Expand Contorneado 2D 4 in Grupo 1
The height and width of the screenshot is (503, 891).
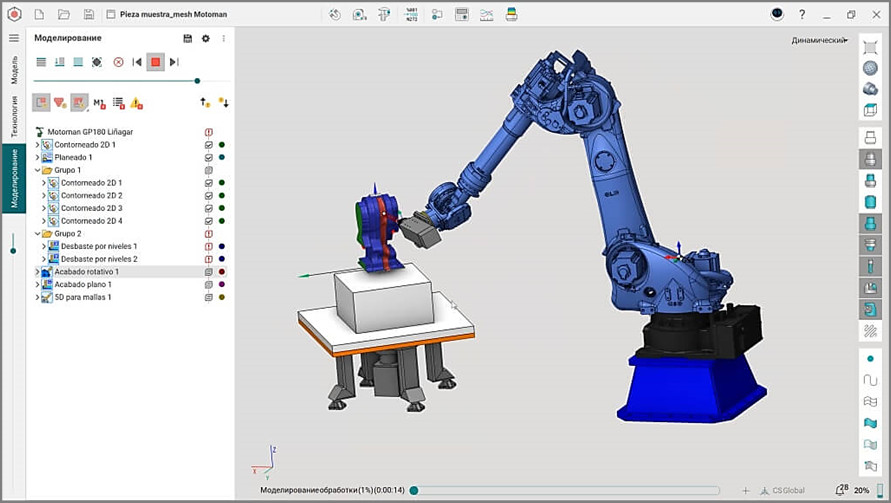[44, 221]
